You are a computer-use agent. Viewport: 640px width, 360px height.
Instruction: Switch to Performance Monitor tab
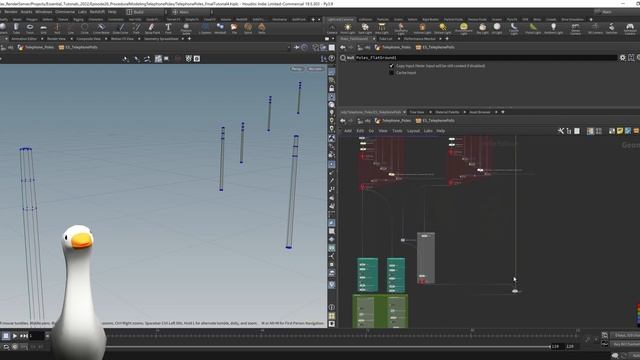point(420,39)
